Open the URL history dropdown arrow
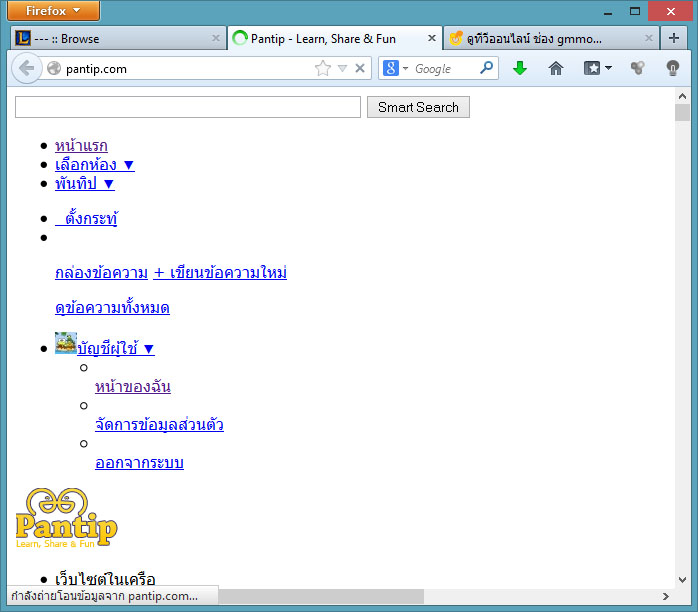This screenshot has height=612, width=698. (x=342, y=69)
